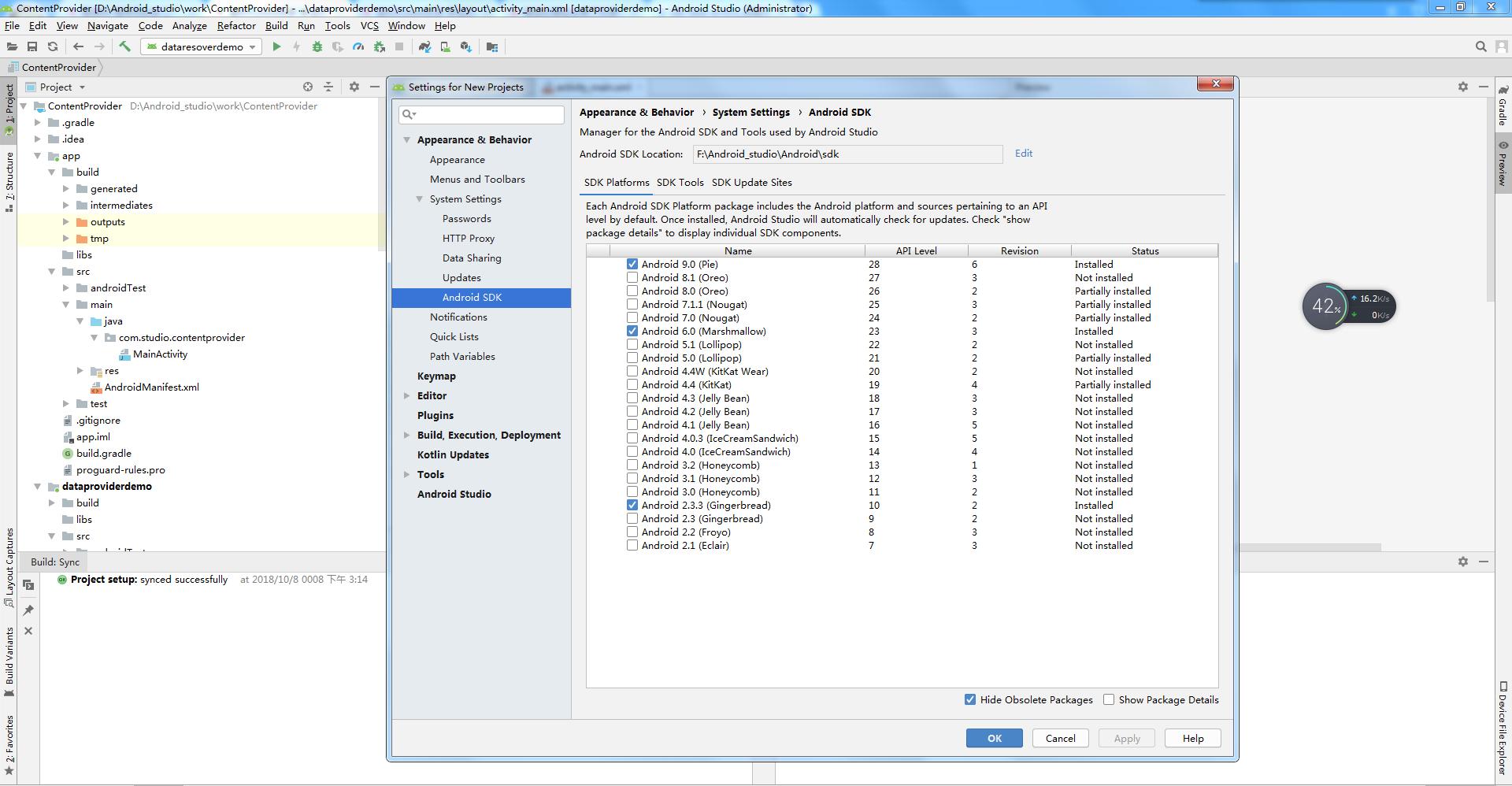Open the Refactor menu
The width and height of the screenshot is (1512, 786).
236,26
